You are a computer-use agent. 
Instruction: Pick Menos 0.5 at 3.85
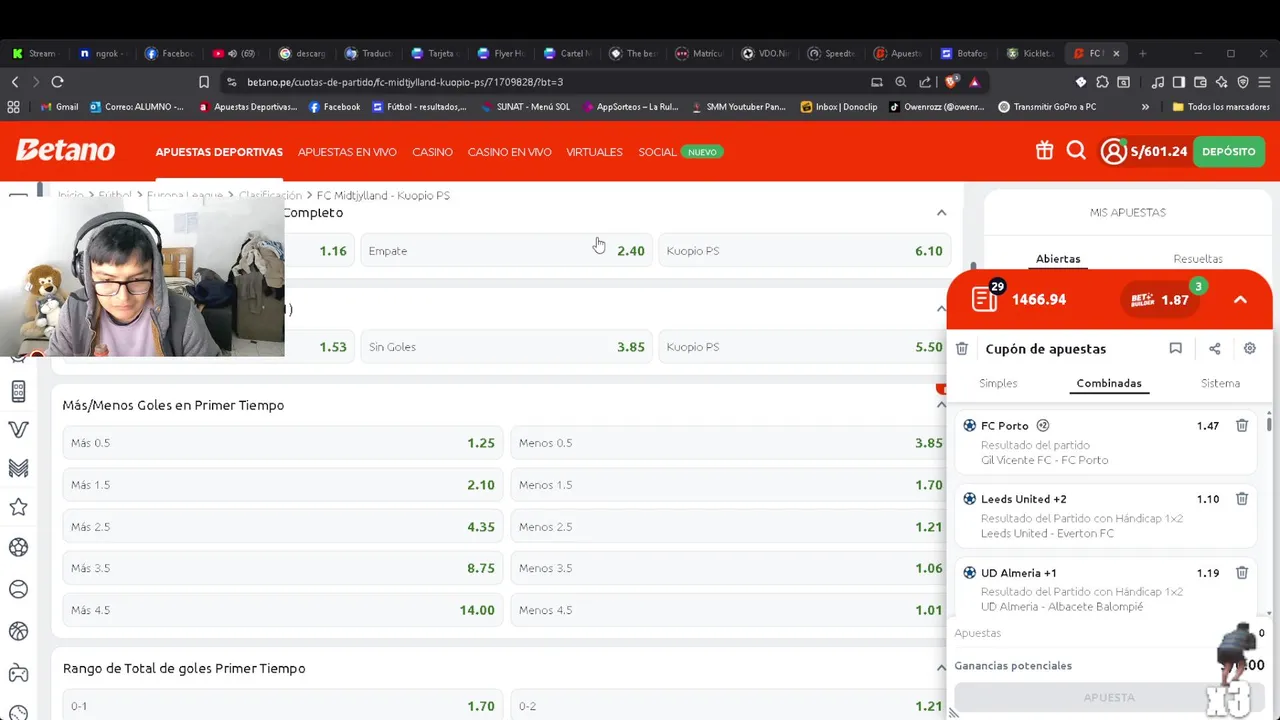click(730, 443)
